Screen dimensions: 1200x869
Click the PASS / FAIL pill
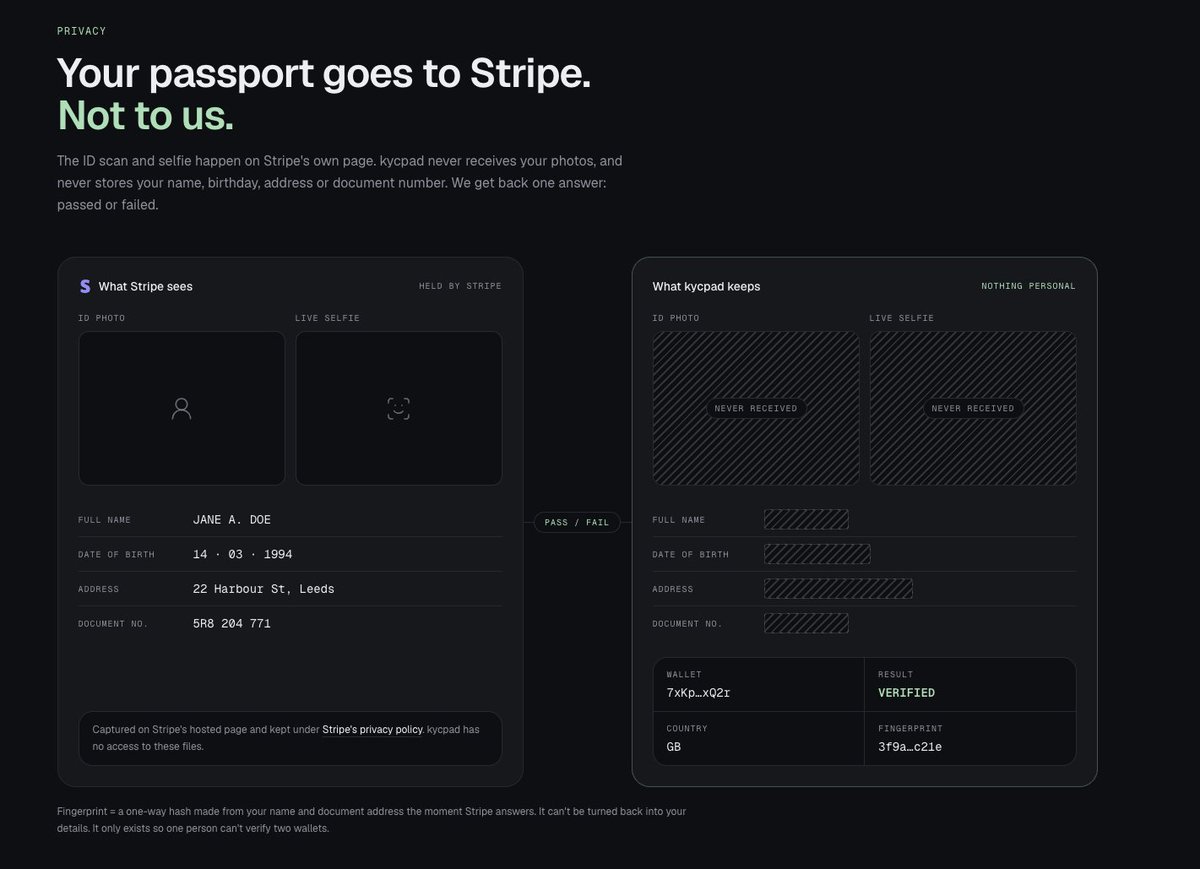pyautogui.click(x=577, y=522)
